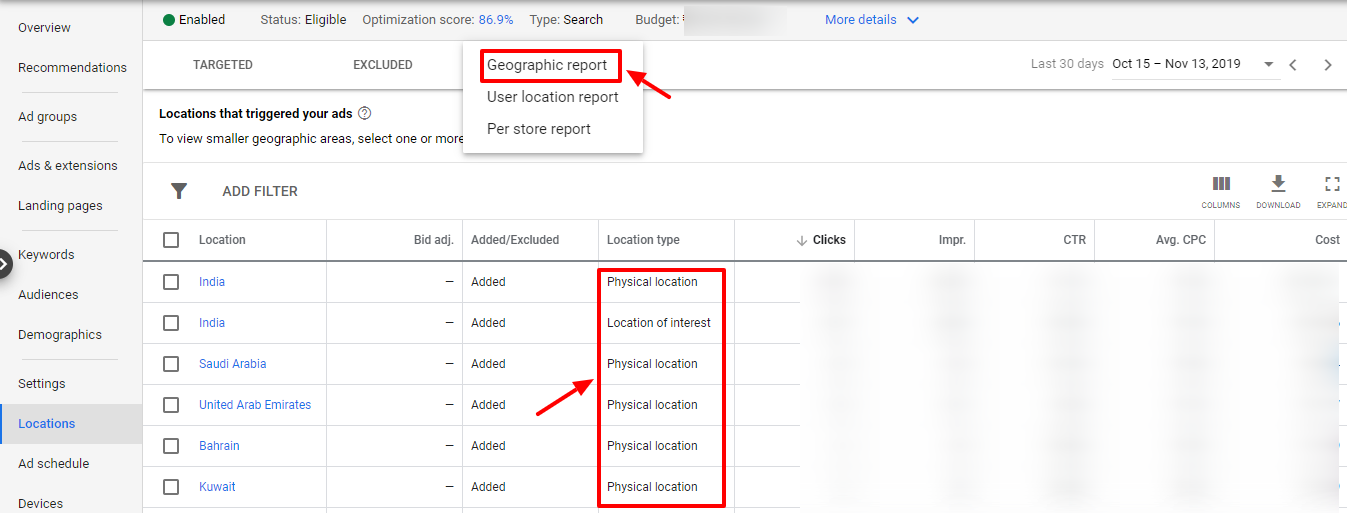Navigate to Keywords

[46, 255]
